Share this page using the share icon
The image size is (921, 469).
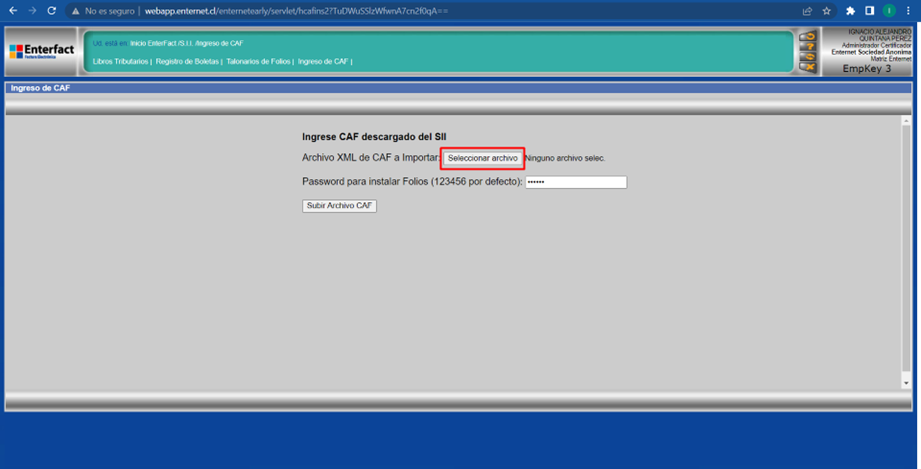coord(807,11)
